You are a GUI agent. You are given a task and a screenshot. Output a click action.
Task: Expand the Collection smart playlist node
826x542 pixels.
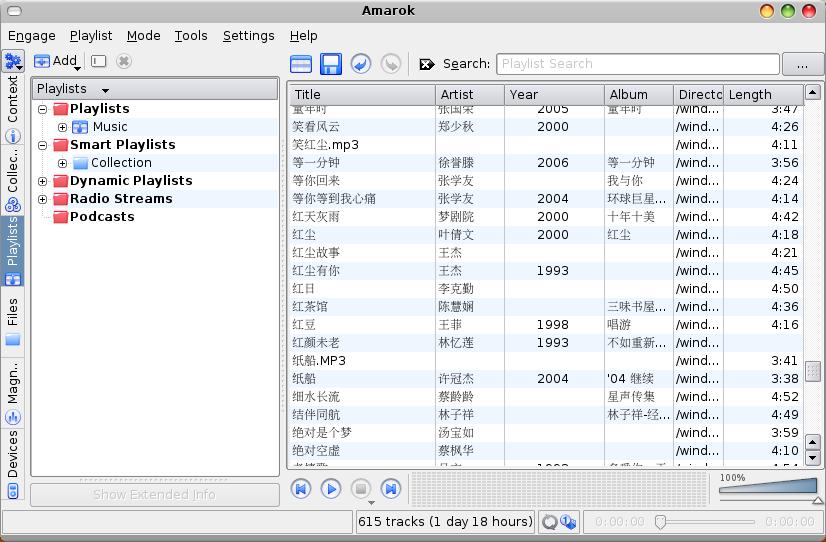[62, 163]
